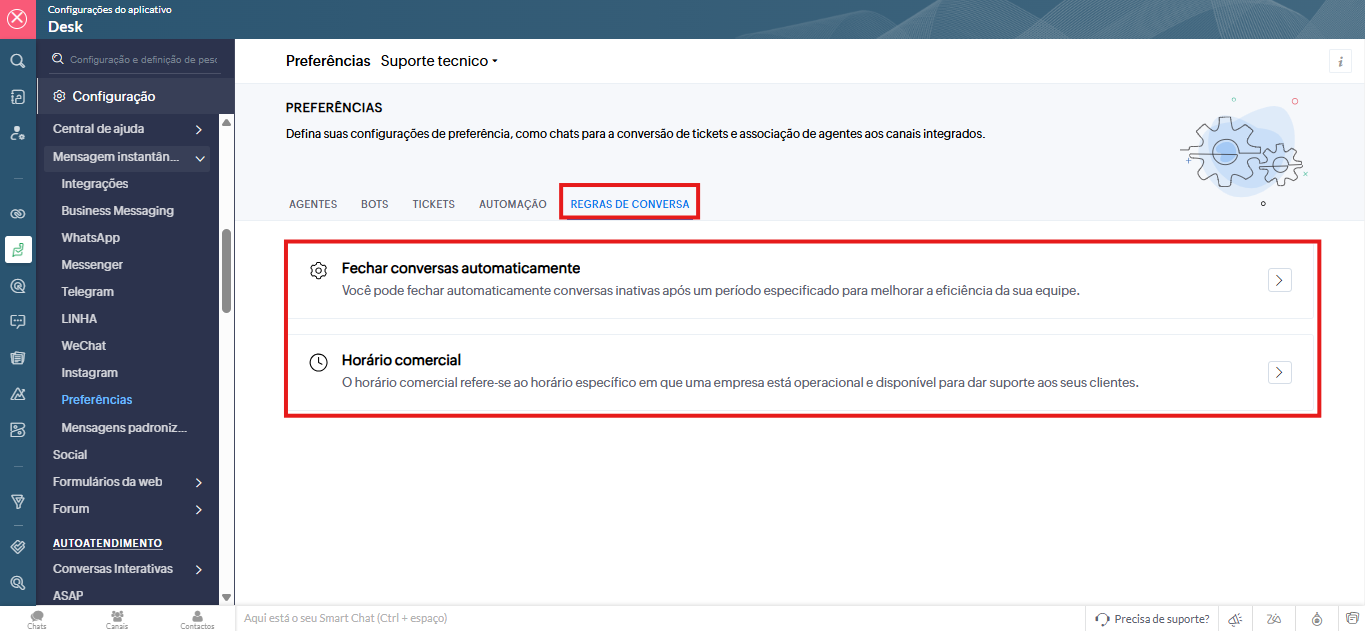Open the Suporte tecnico department dropdown
The height and width of the screenshot is (631, 1365).
coord(439,61)
